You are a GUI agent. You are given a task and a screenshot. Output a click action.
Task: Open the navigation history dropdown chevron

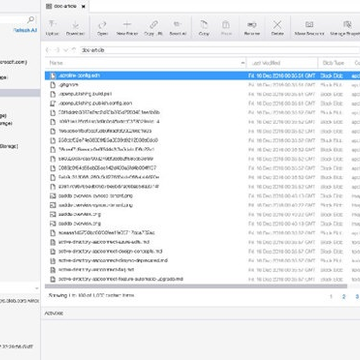click(66, 50)
